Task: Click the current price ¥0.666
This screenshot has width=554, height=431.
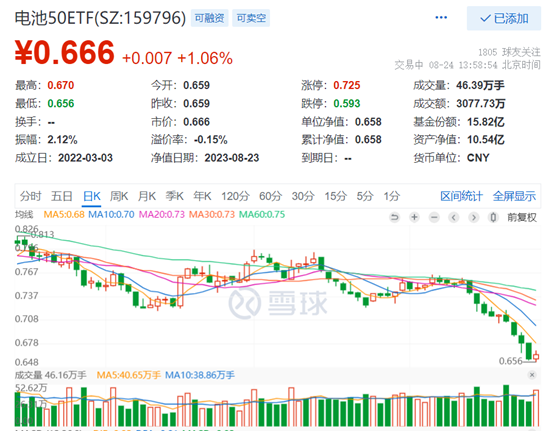Action: (65, 52)
